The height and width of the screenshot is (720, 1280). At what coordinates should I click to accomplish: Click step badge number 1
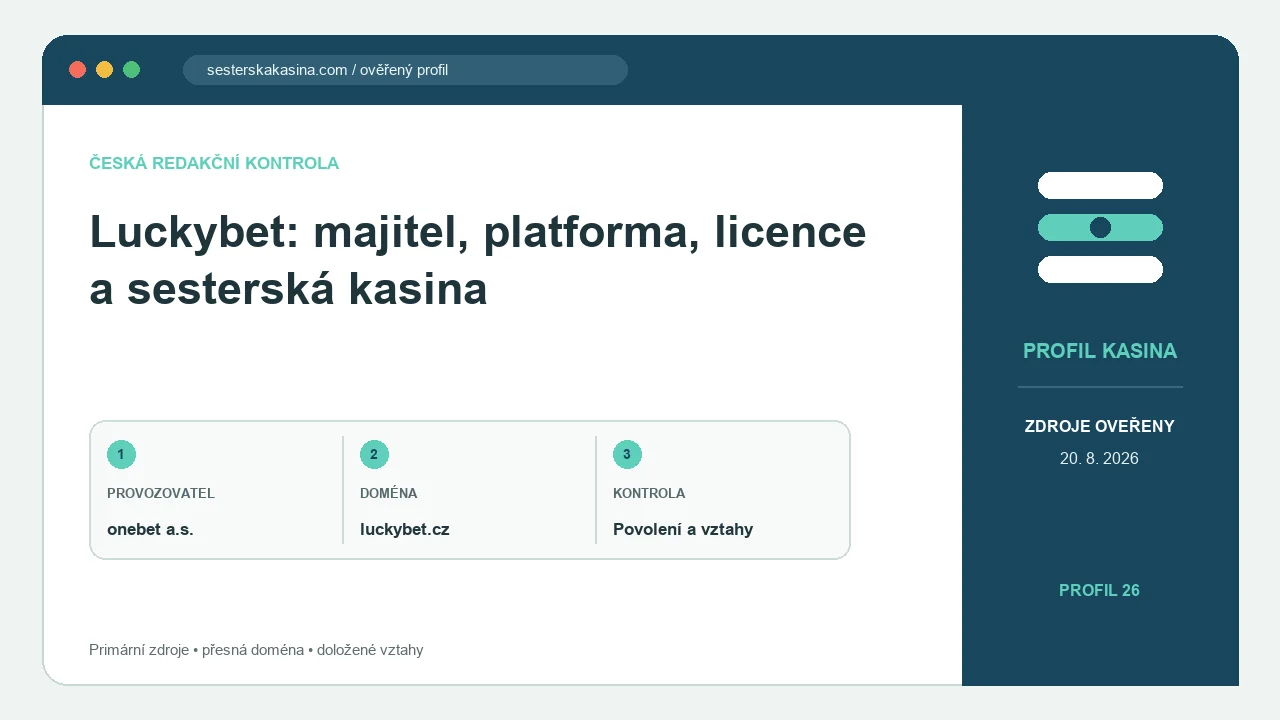click(121, 454)
